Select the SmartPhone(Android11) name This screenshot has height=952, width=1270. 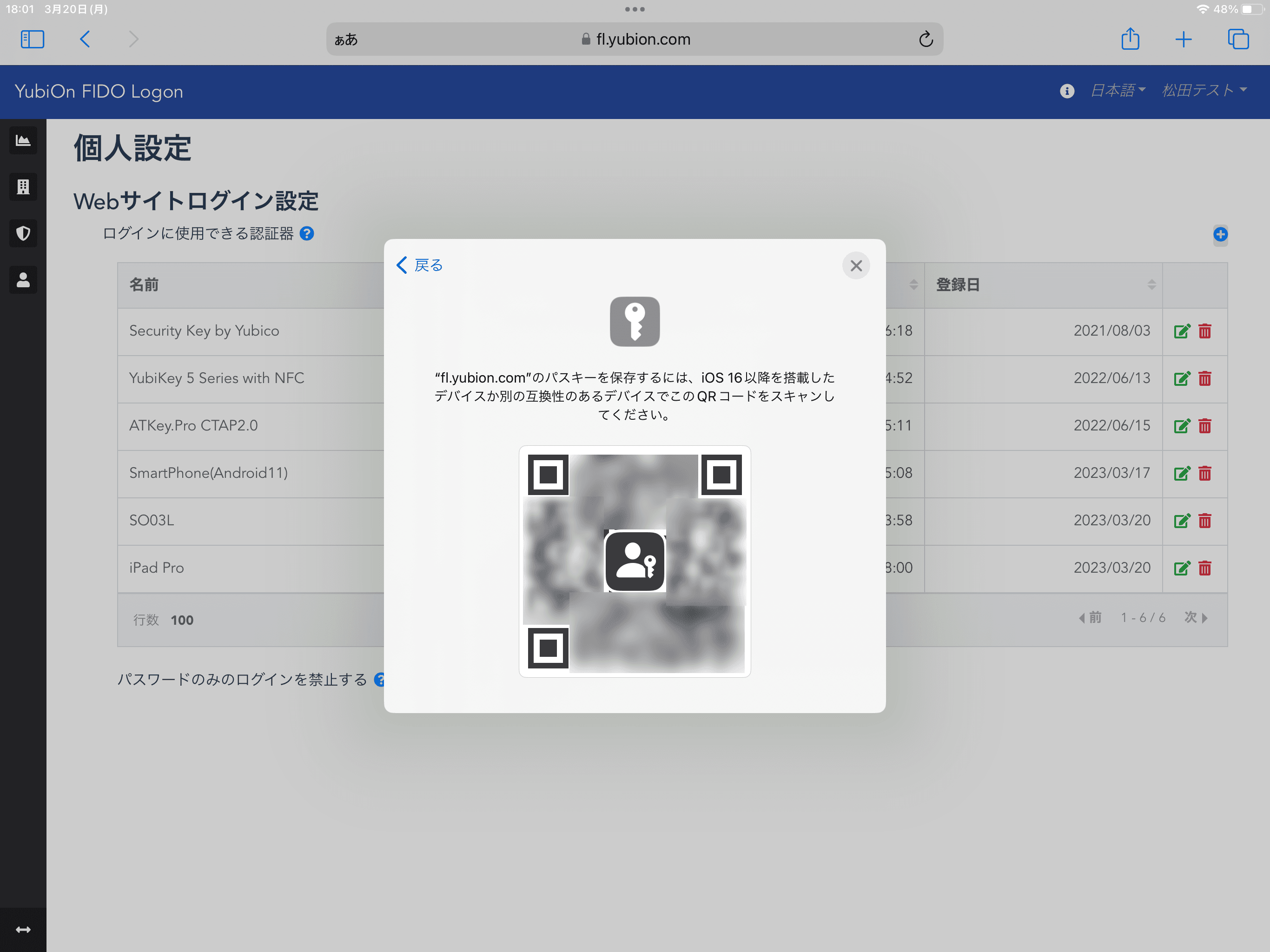click(208, 473)
